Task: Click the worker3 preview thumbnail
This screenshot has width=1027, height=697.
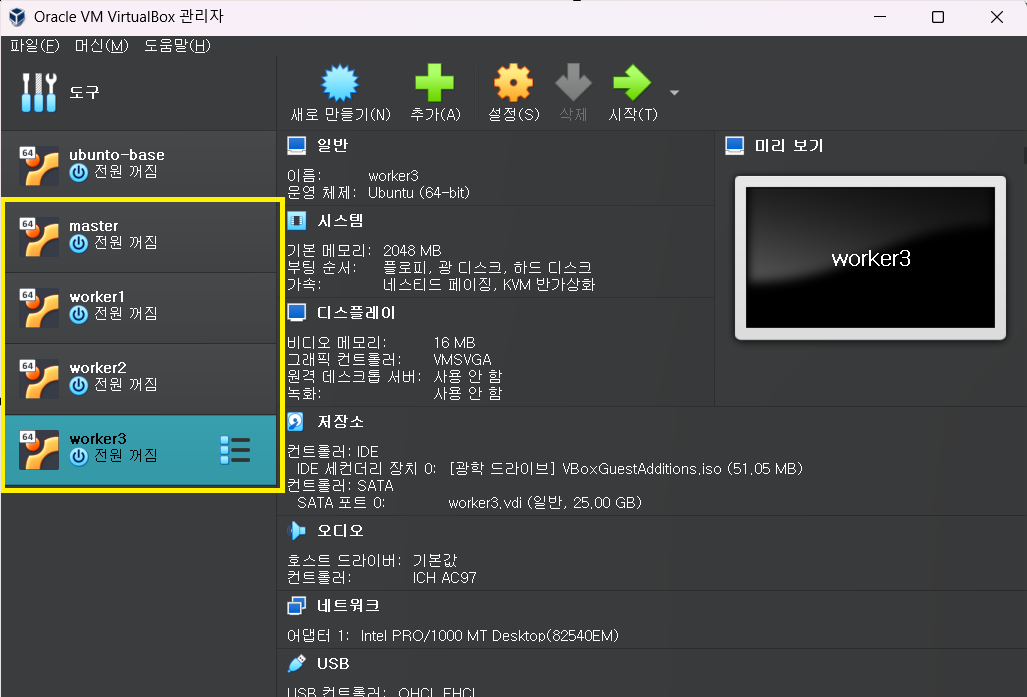Action: (x=870, y=257)
